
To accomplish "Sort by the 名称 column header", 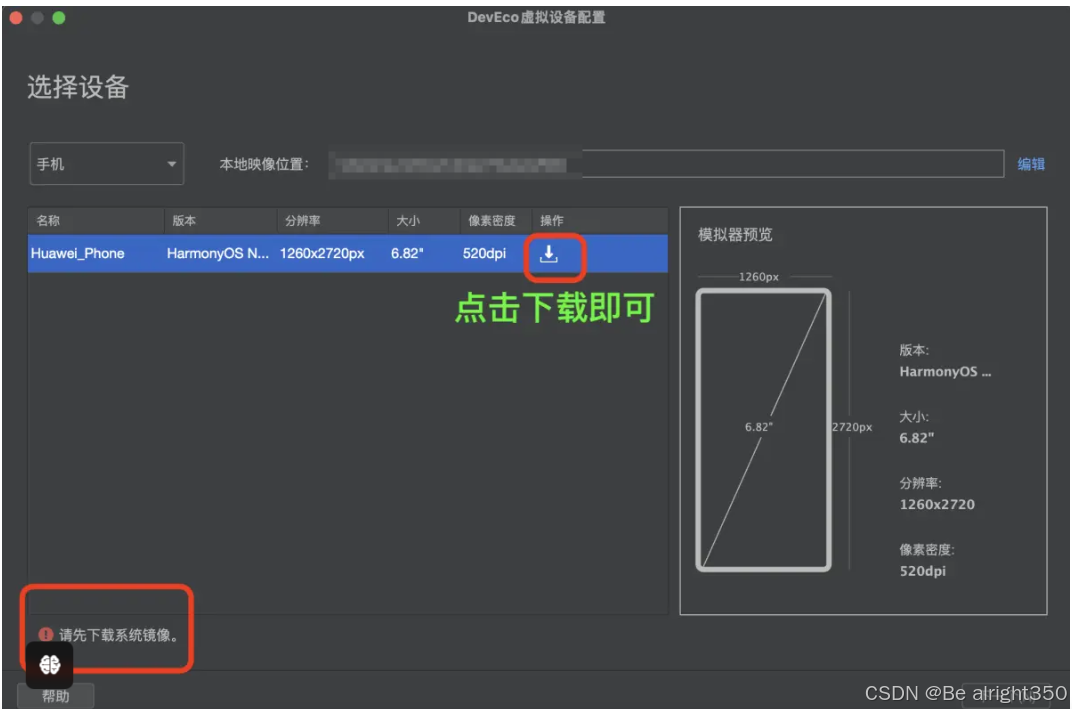I will click(x=96, y=221).
